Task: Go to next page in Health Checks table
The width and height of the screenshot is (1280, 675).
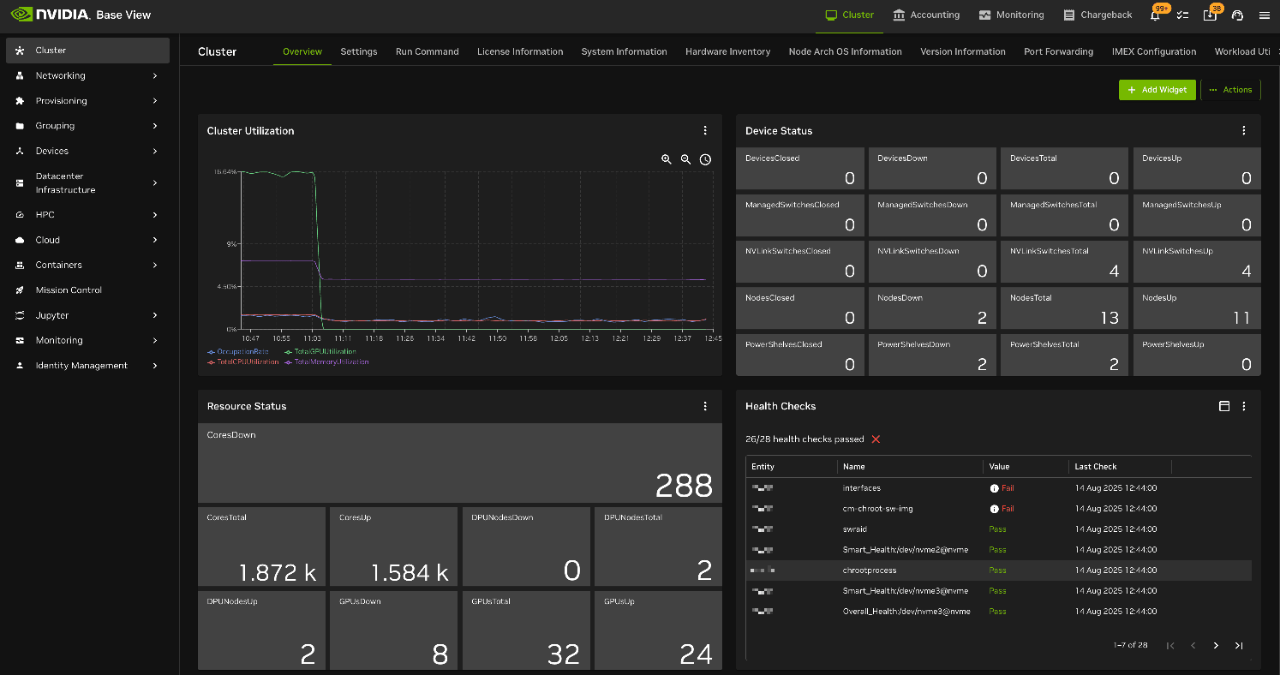Action: coord(1216,645)
